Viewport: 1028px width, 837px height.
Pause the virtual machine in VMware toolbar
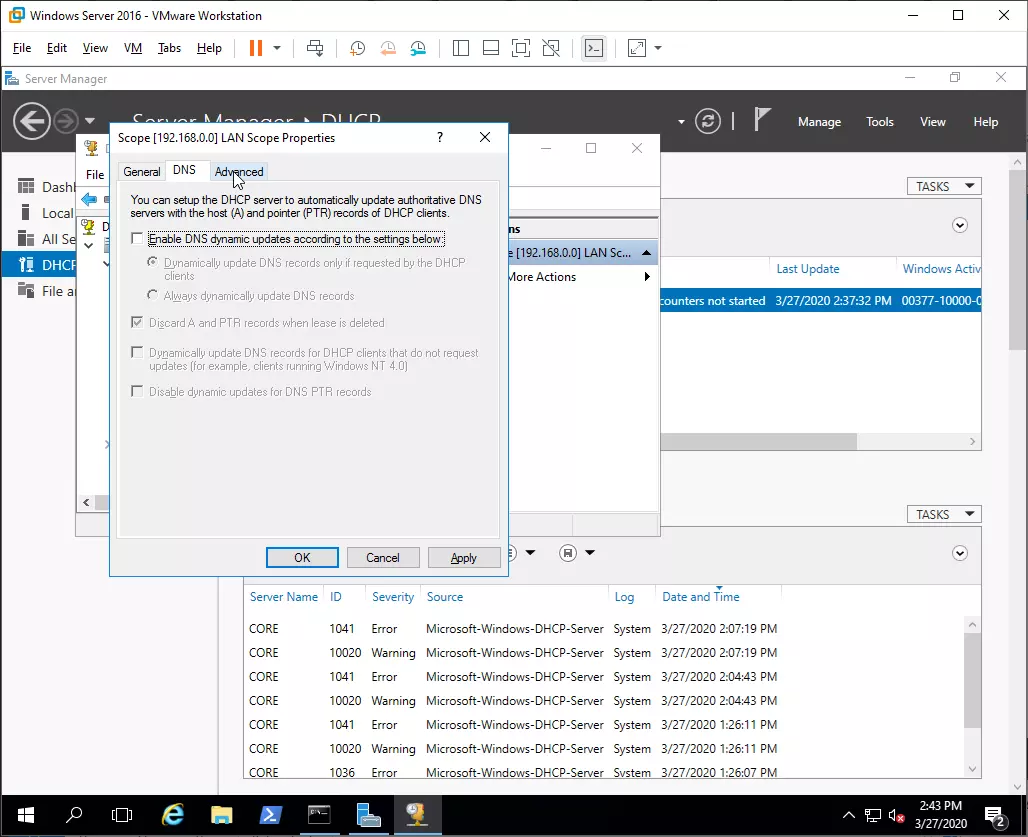click(x=256, y=48)
